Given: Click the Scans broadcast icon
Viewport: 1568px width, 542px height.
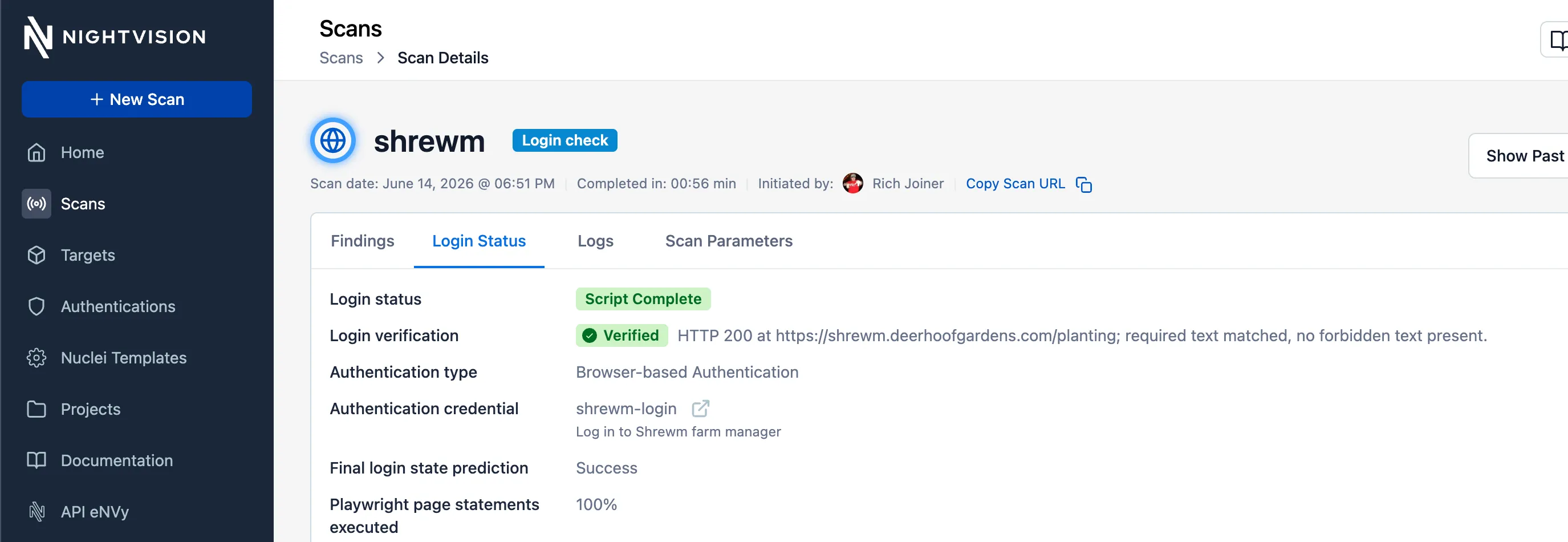Looking at the screenshot, I should (36, 204).
